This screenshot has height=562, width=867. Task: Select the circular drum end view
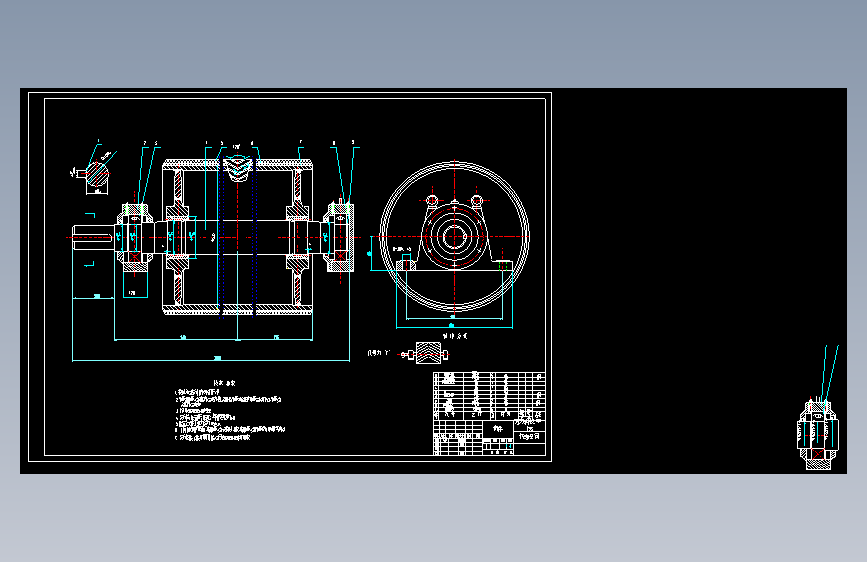tap(455, 236)
